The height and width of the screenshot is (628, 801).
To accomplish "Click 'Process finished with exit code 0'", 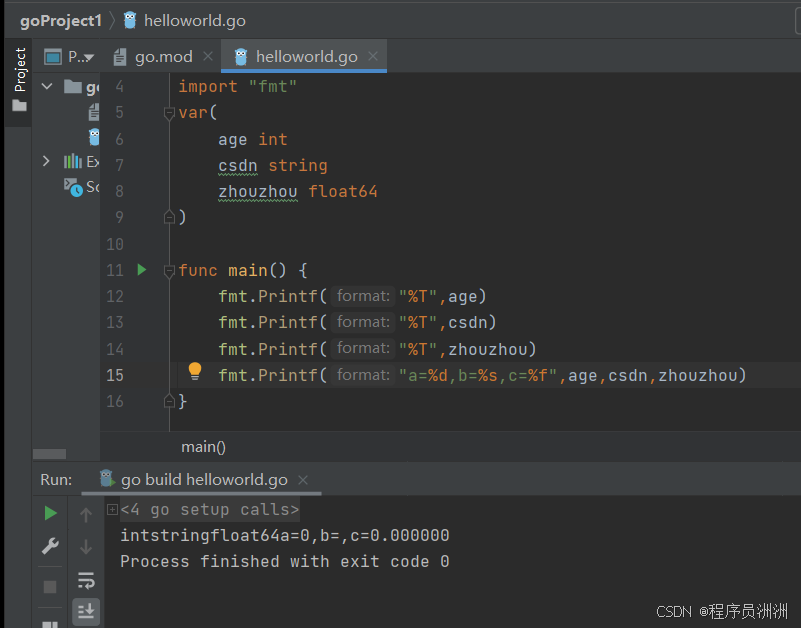I will point(285,562).
